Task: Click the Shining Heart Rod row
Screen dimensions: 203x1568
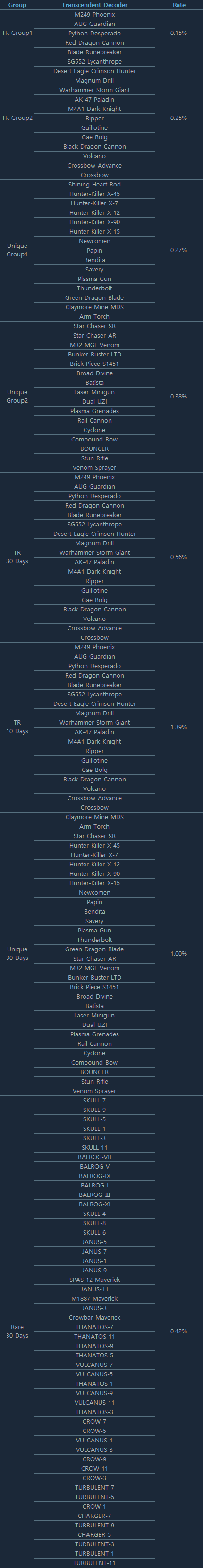Action: tap(94, 185)
